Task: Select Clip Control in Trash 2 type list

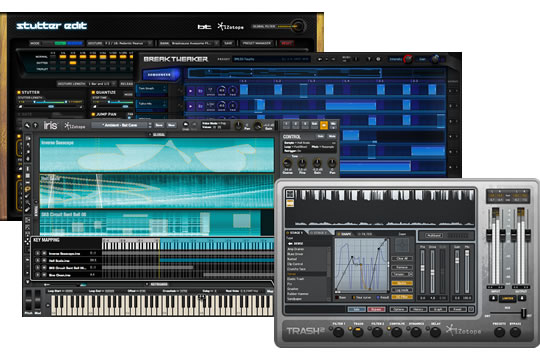Action: [295, 264]
